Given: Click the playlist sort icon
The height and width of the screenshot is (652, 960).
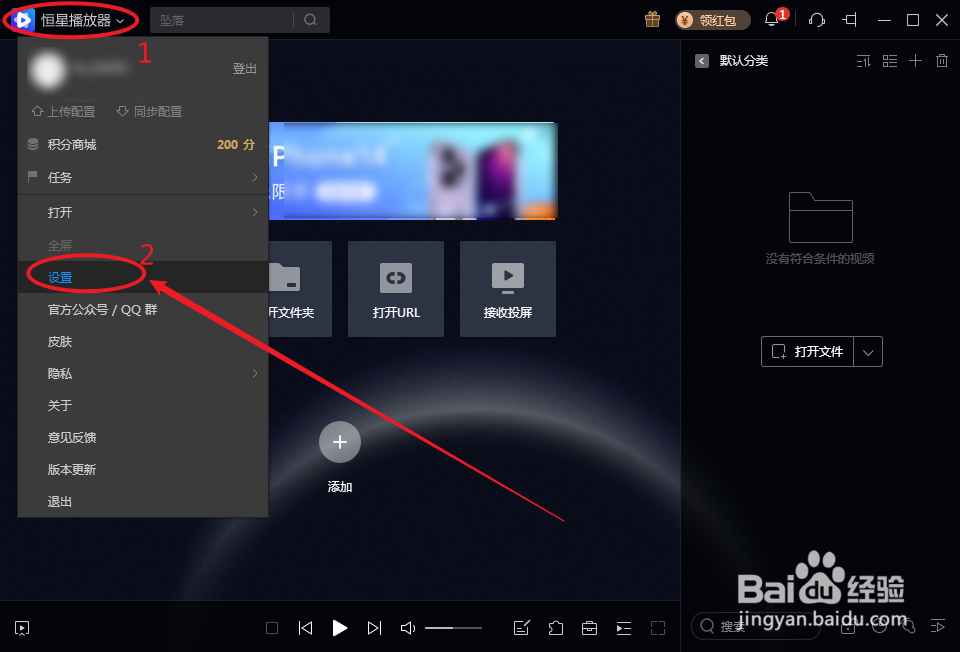Looking at the screenshot, I should click(863, 61).
